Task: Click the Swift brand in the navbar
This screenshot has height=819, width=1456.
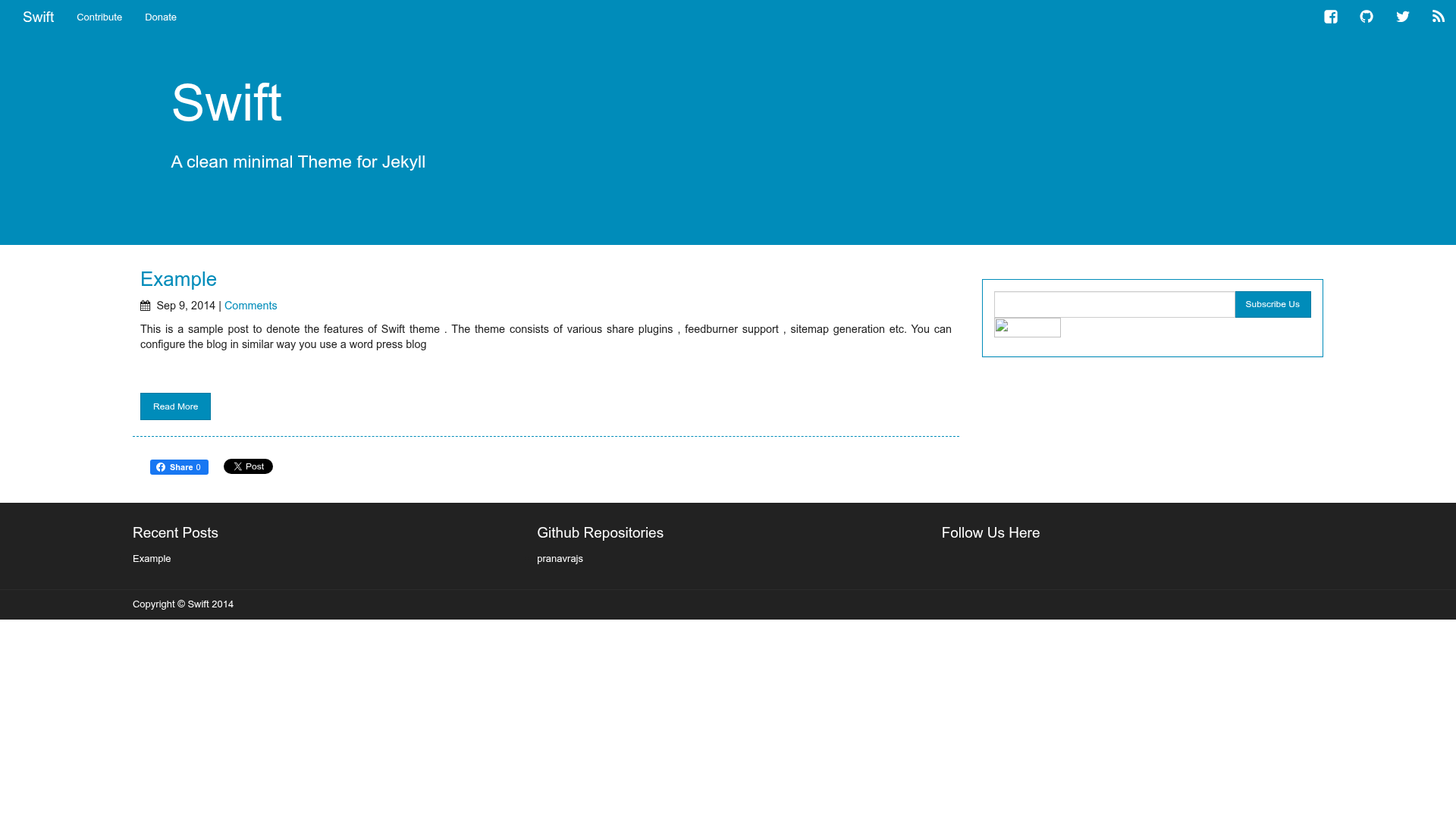Action: tap(38, 17)
